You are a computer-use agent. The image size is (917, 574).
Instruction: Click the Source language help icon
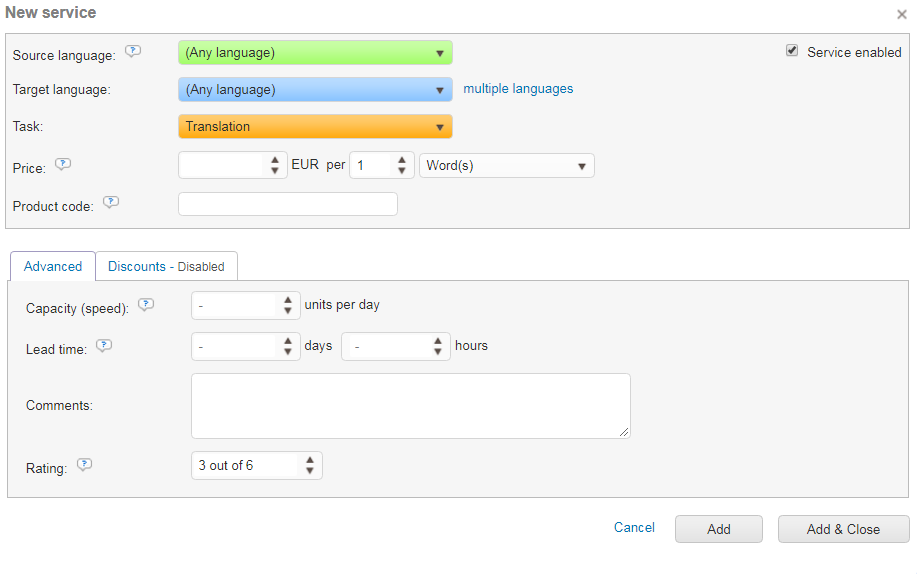coord(133,52)
